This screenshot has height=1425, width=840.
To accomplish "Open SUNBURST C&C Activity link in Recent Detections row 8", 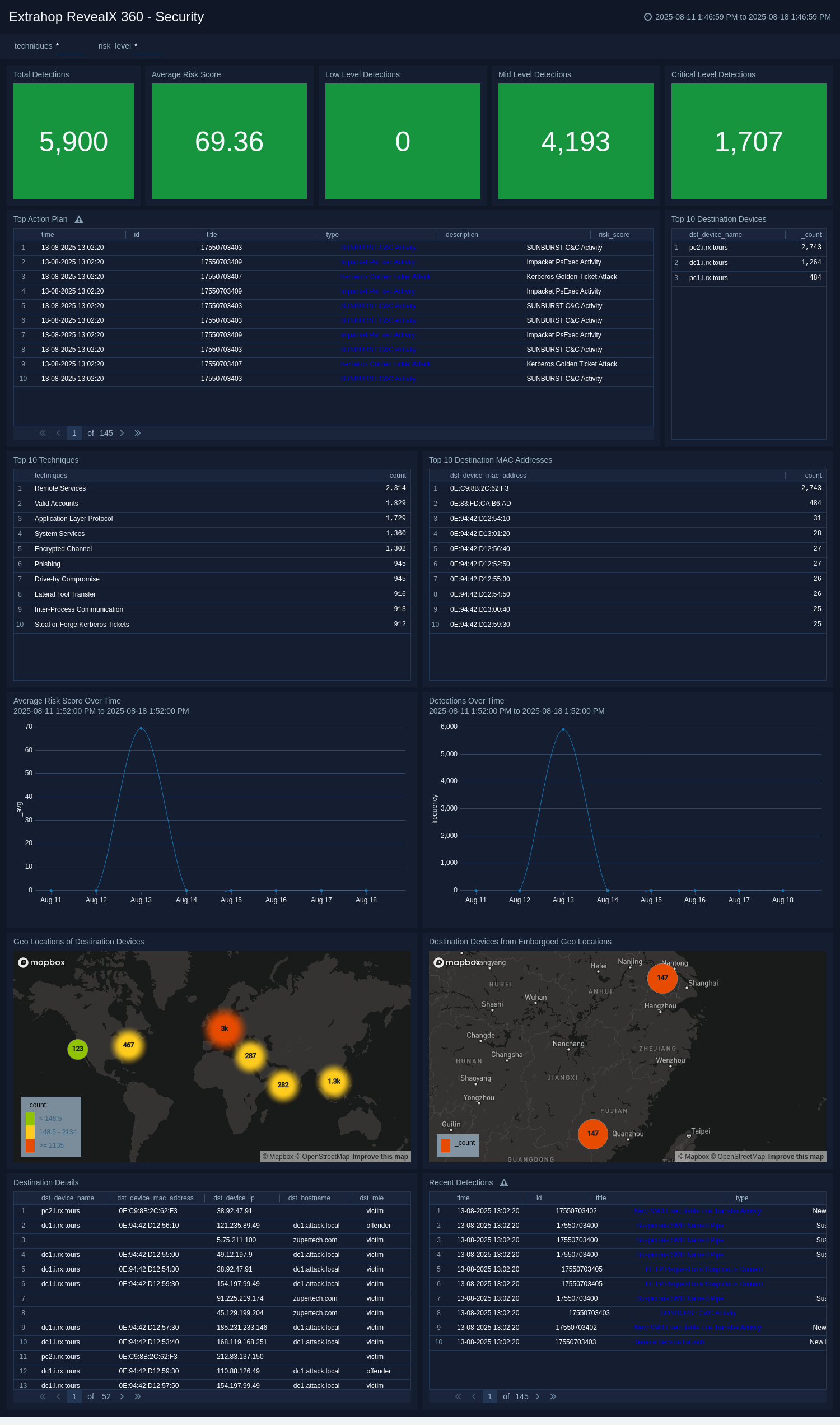I will click(x=698, y=1313).
